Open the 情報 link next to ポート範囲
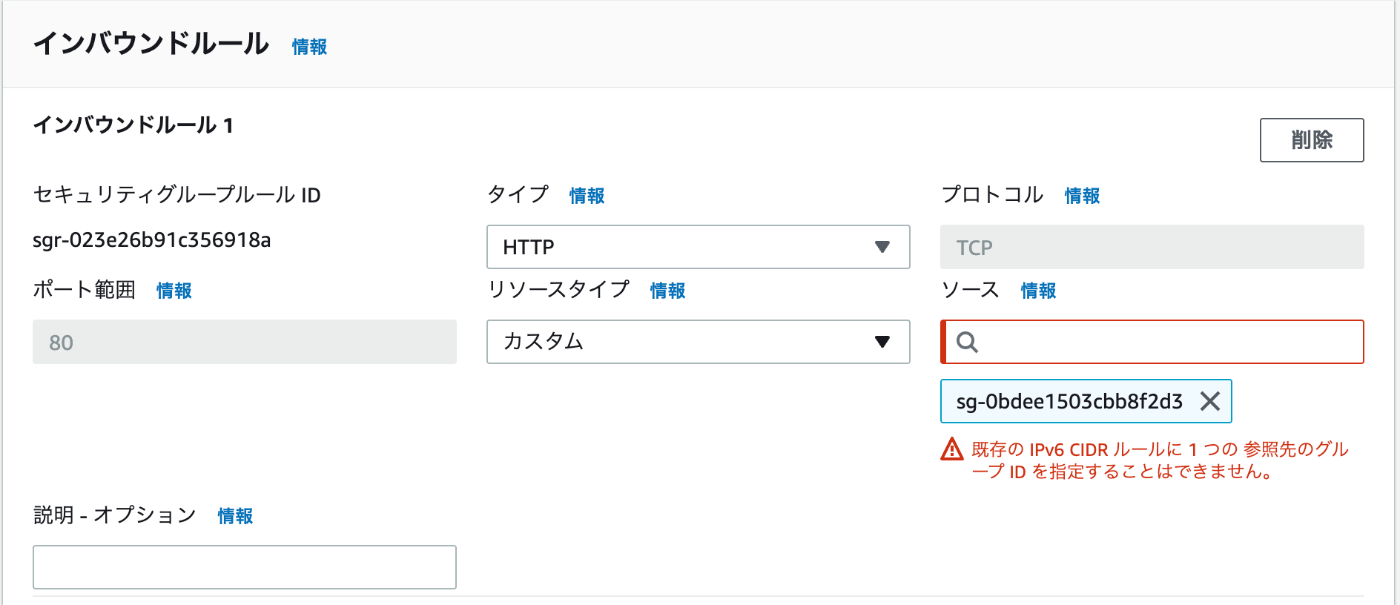1400x605 pixels. [x=174, y=291]
